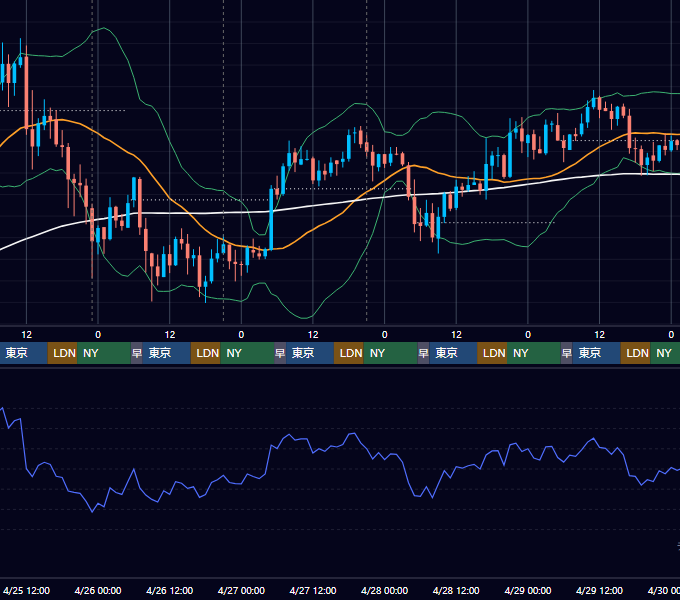The height and width of the screenshot is (600, 680).
Task: Select the 東京 session block on 4/29
Action: (597, 353)
